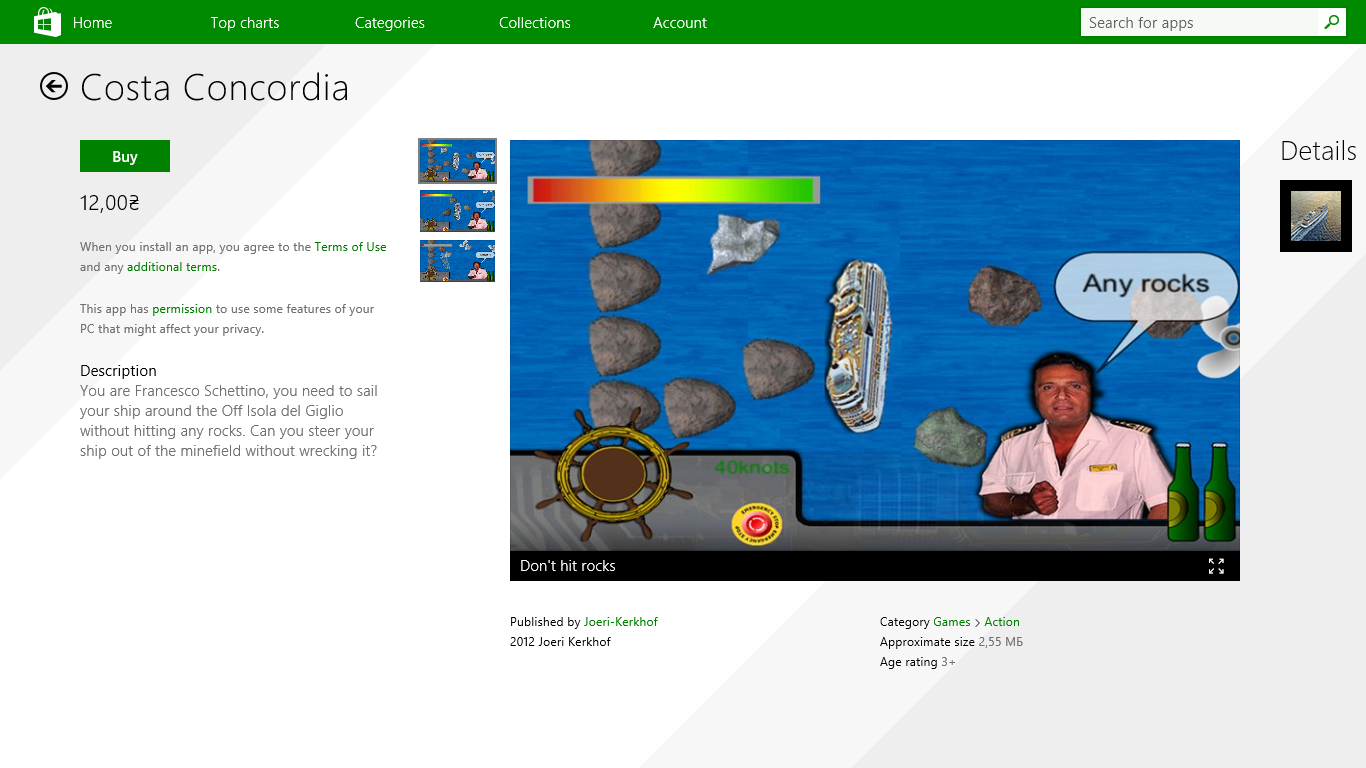Select the third screenshot thumbnail
Viewport: 1366px width, 768px height.
(457, 261)
